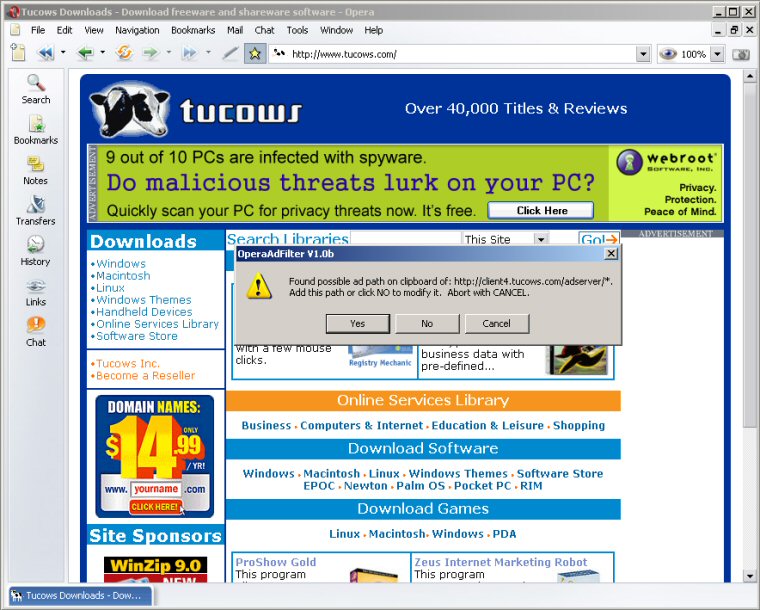Open the Mail menu

(x=235, y=30)
